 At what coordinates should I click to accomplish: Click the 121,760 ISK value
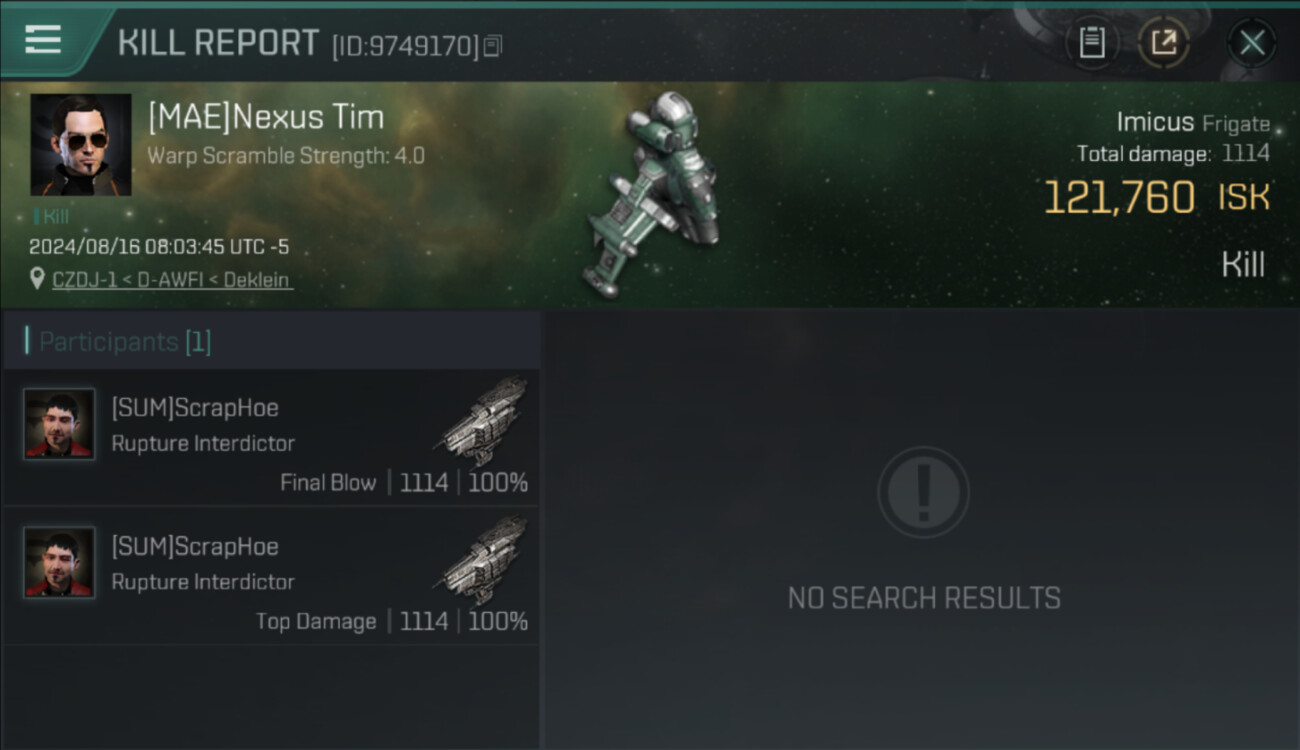click(x=1157, y=197)
